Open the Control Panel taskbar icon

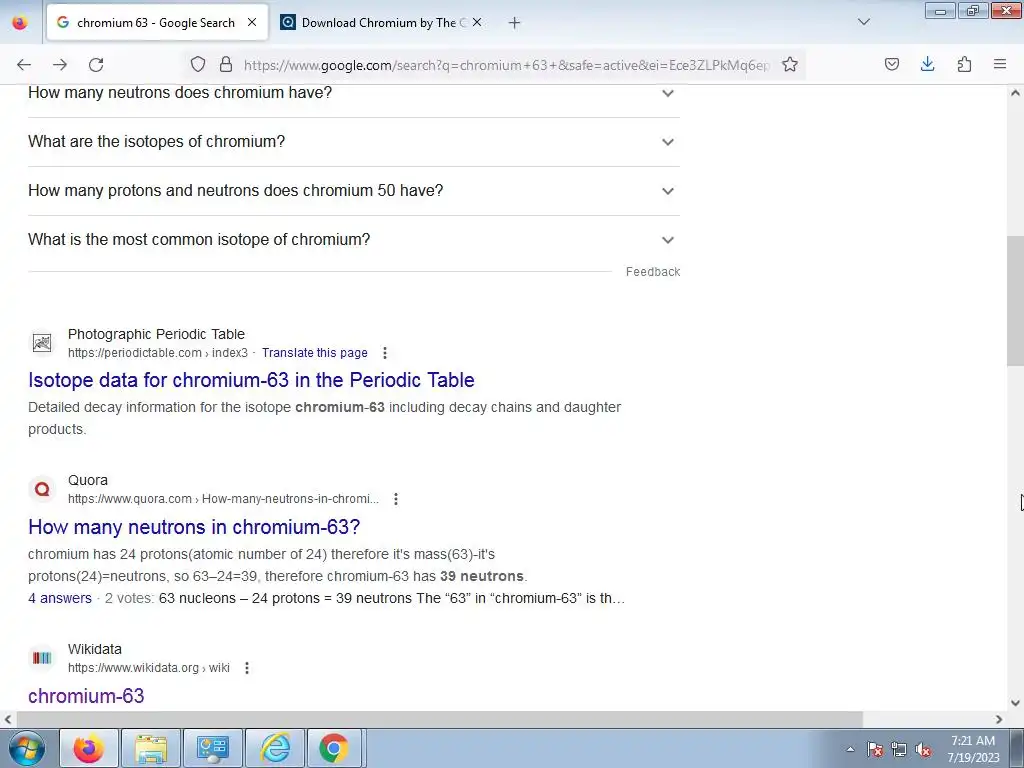213,748
